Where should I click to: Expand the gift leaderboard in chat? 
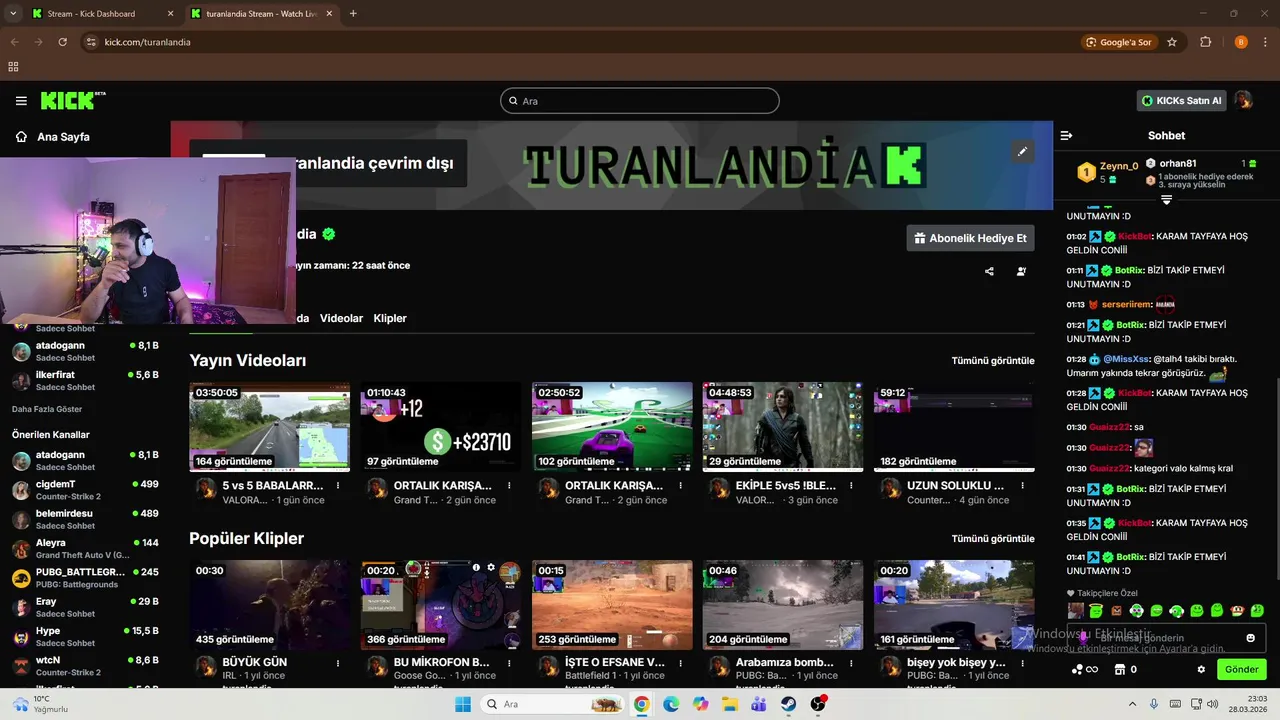pos(1166,200)
